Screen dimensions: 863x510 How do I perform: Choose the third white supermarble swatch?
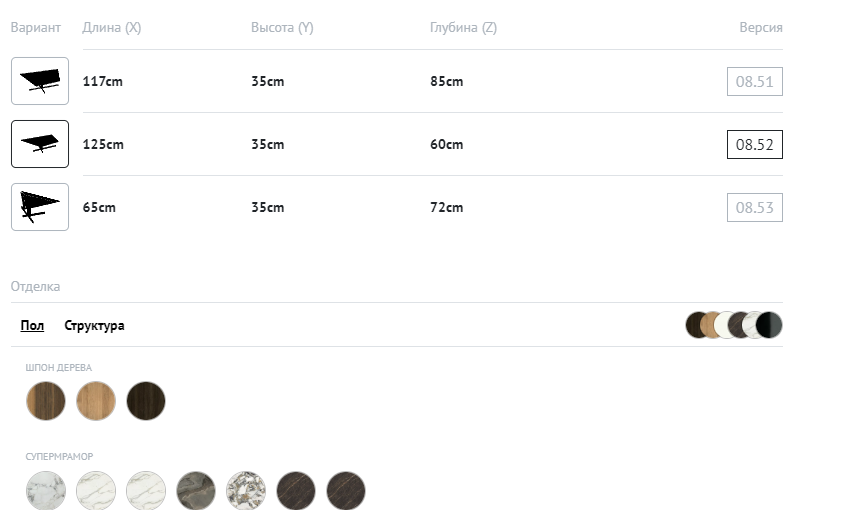(146, 491)
